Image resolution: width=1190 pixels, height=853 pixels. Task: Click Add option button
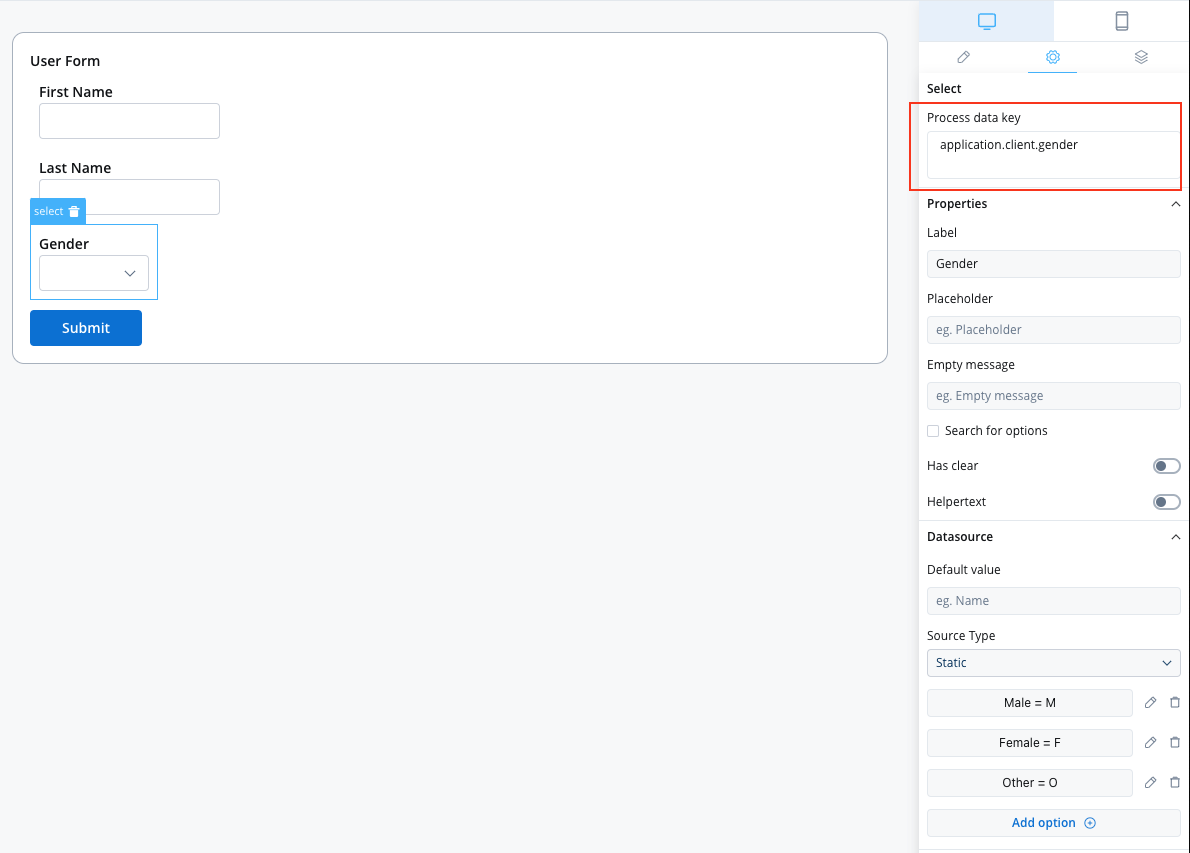point(1053,823)
